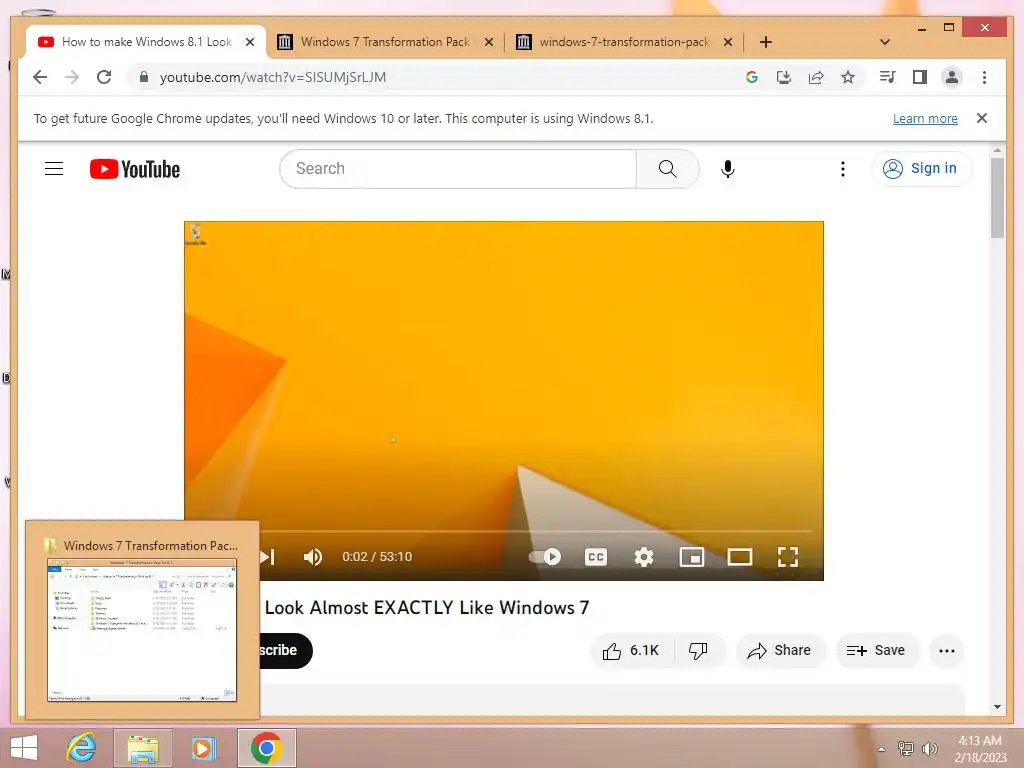This screenshot has height=768, width=1024.
Task: Bookmark this page with the star icon
Action: (x=848, y=77)
